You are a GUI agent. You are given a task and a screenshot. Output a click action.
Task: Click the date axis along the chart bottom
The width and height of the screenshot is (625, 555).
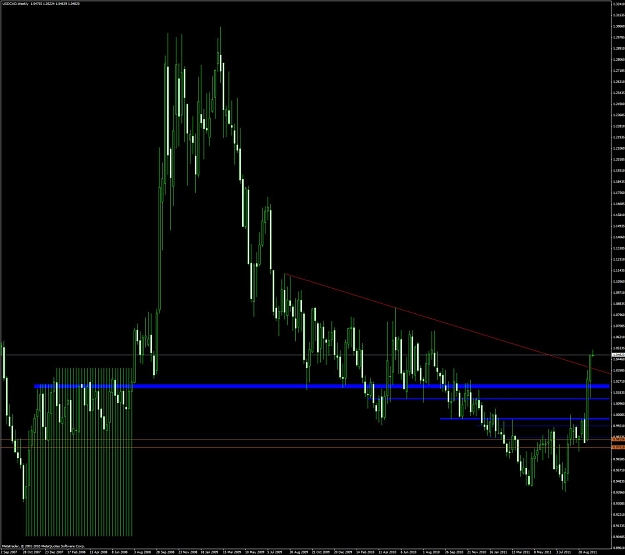point(305,552)
